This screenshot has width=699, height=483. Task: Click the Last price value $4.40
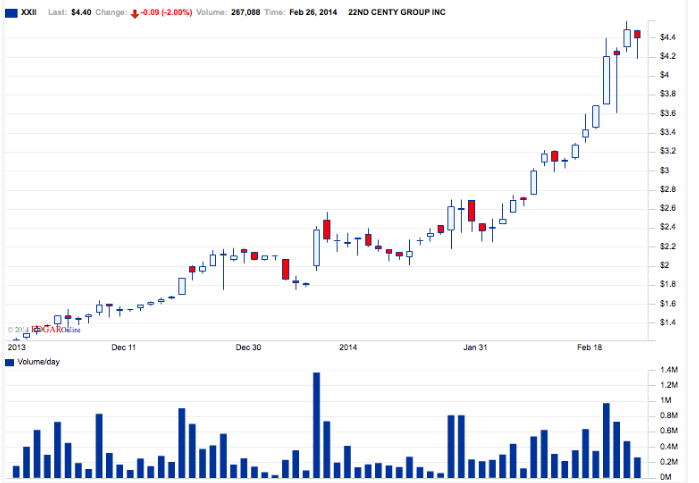click(x=81, y=12)
